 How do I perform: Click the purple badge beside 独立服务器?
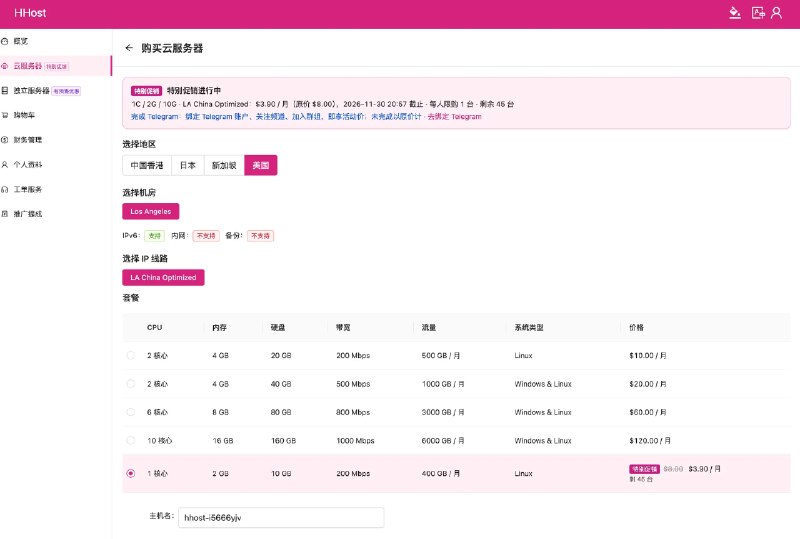pyautogui.click(x=66, y=91)
